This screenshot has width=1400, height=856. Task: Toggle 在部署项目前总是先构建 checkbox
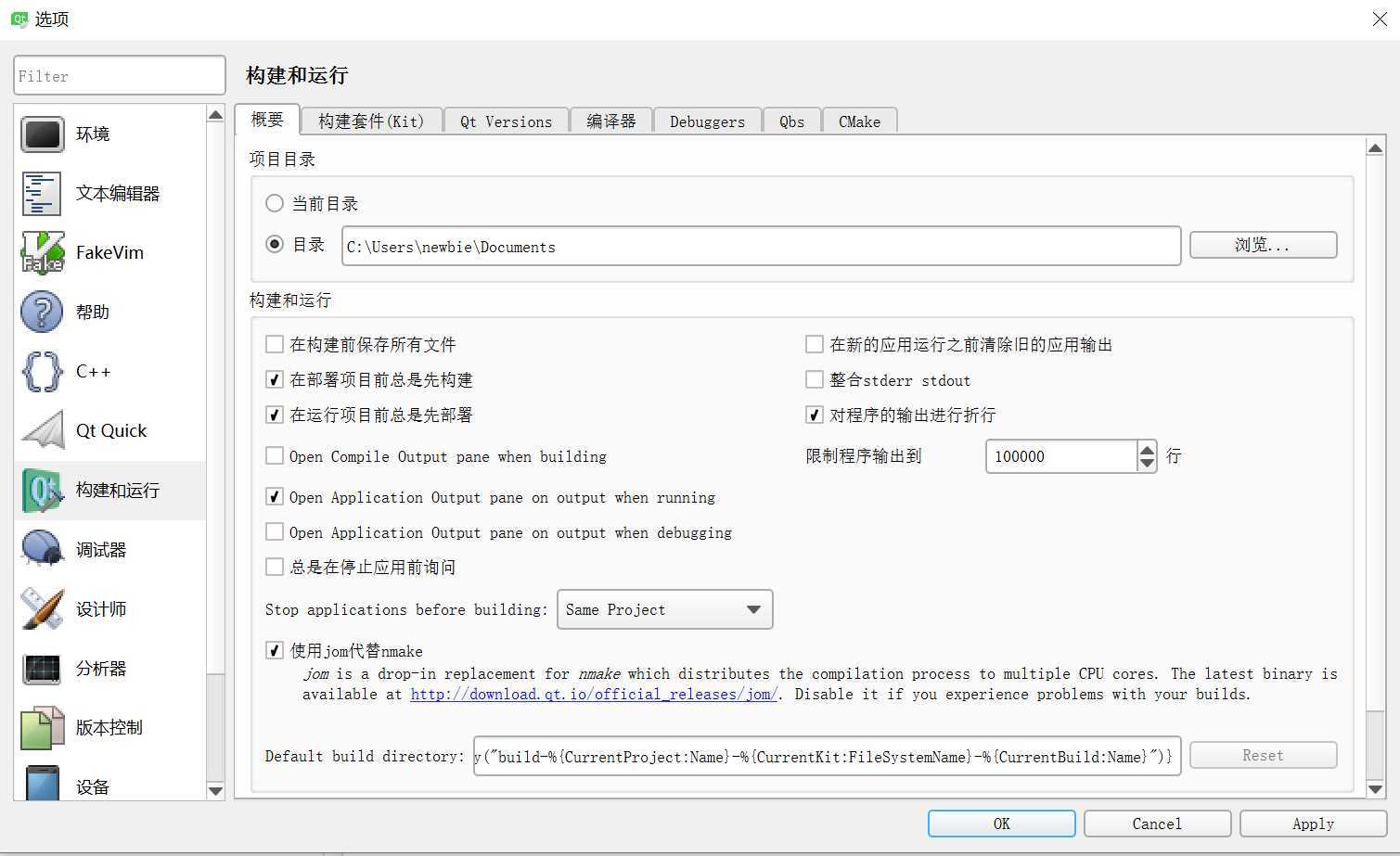tap(275, 379)
